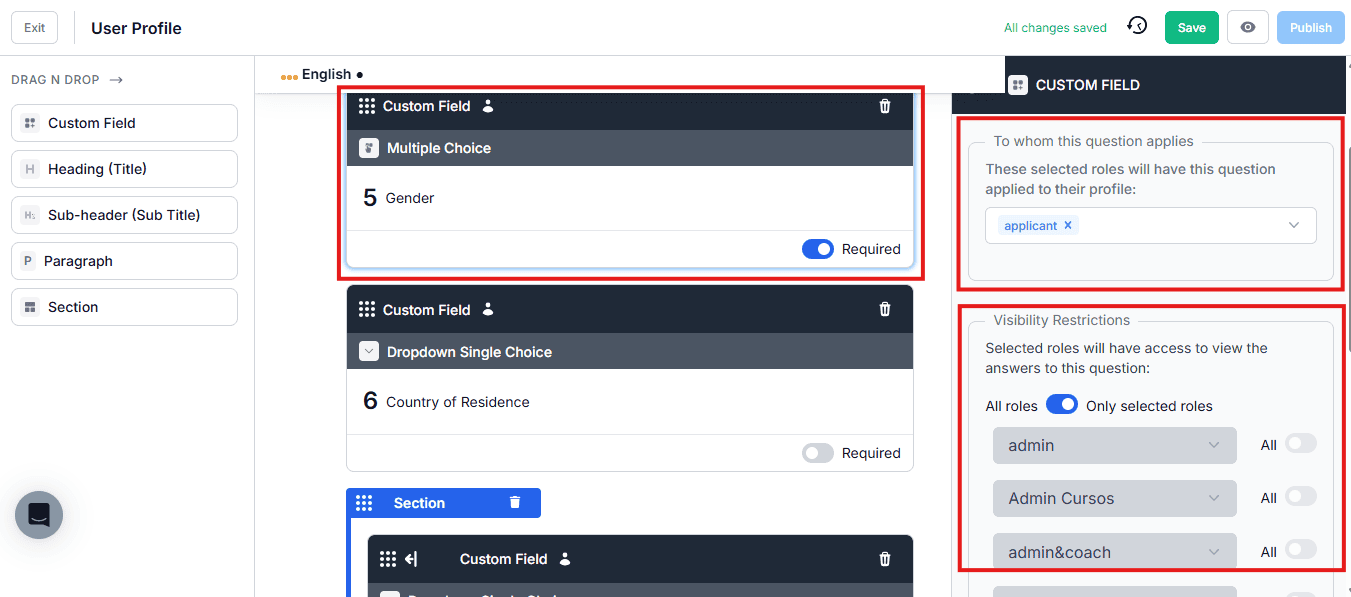Open the preview with the eye icon
The height and width of the screenshot is (597, 1351).
click(x=1247, y=27)
